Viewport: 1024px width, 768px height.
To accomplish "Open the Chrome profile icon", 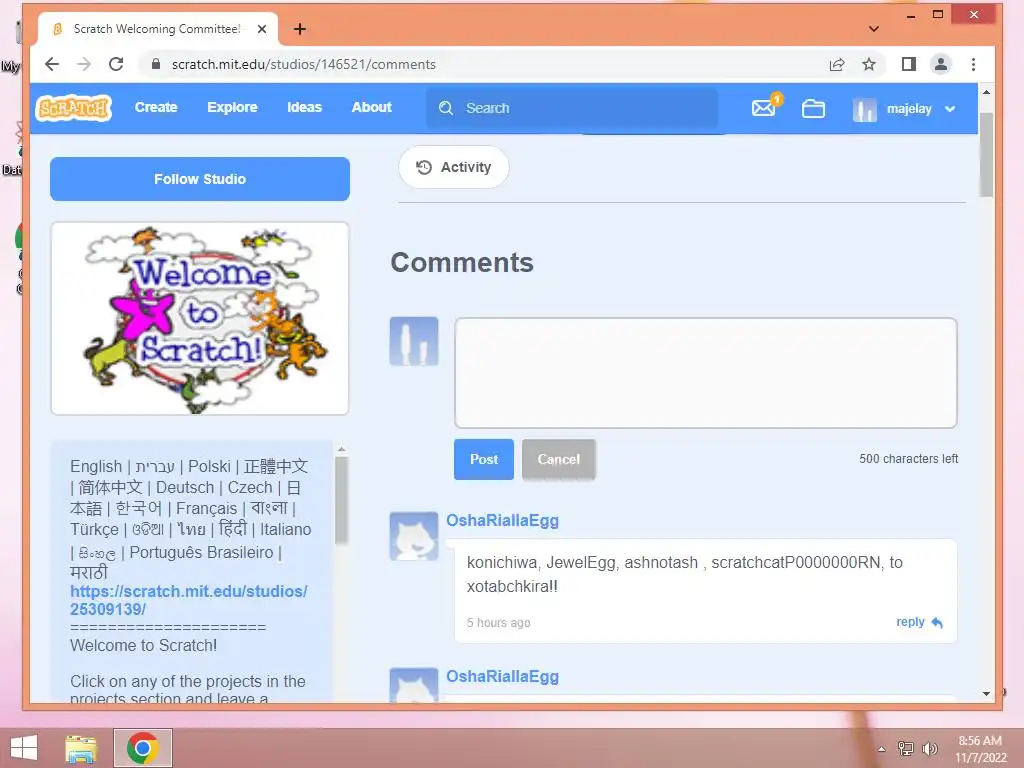I will tap(940, 64).
